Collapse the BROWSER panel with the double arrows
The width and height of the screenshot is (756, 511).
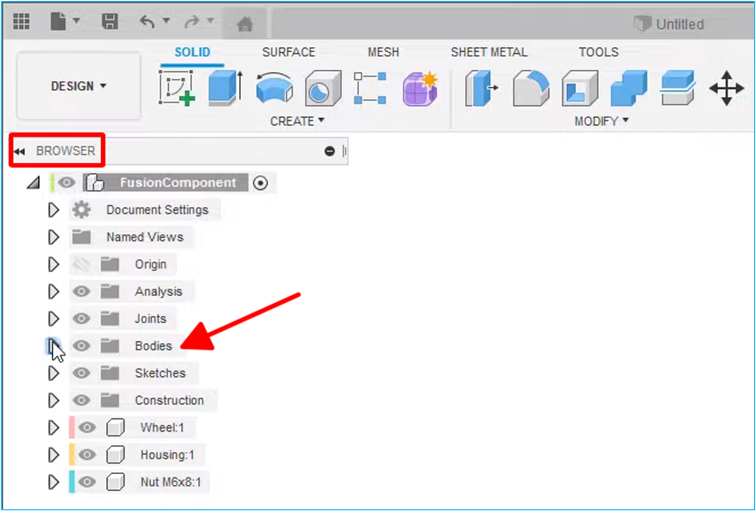tap(19, 151)
